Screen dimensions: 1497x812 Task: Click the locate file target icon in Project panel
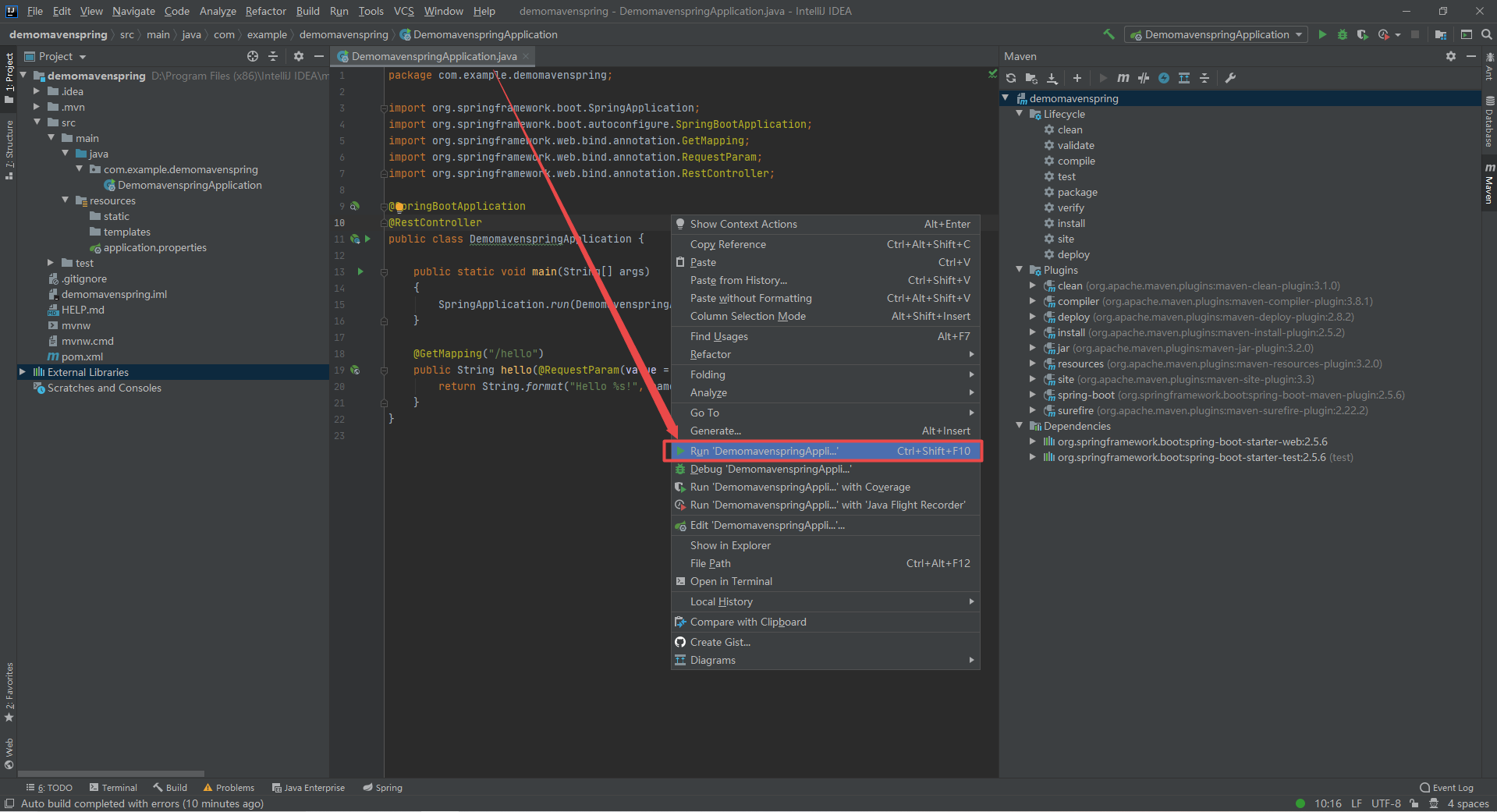click(x=253, y=56)
